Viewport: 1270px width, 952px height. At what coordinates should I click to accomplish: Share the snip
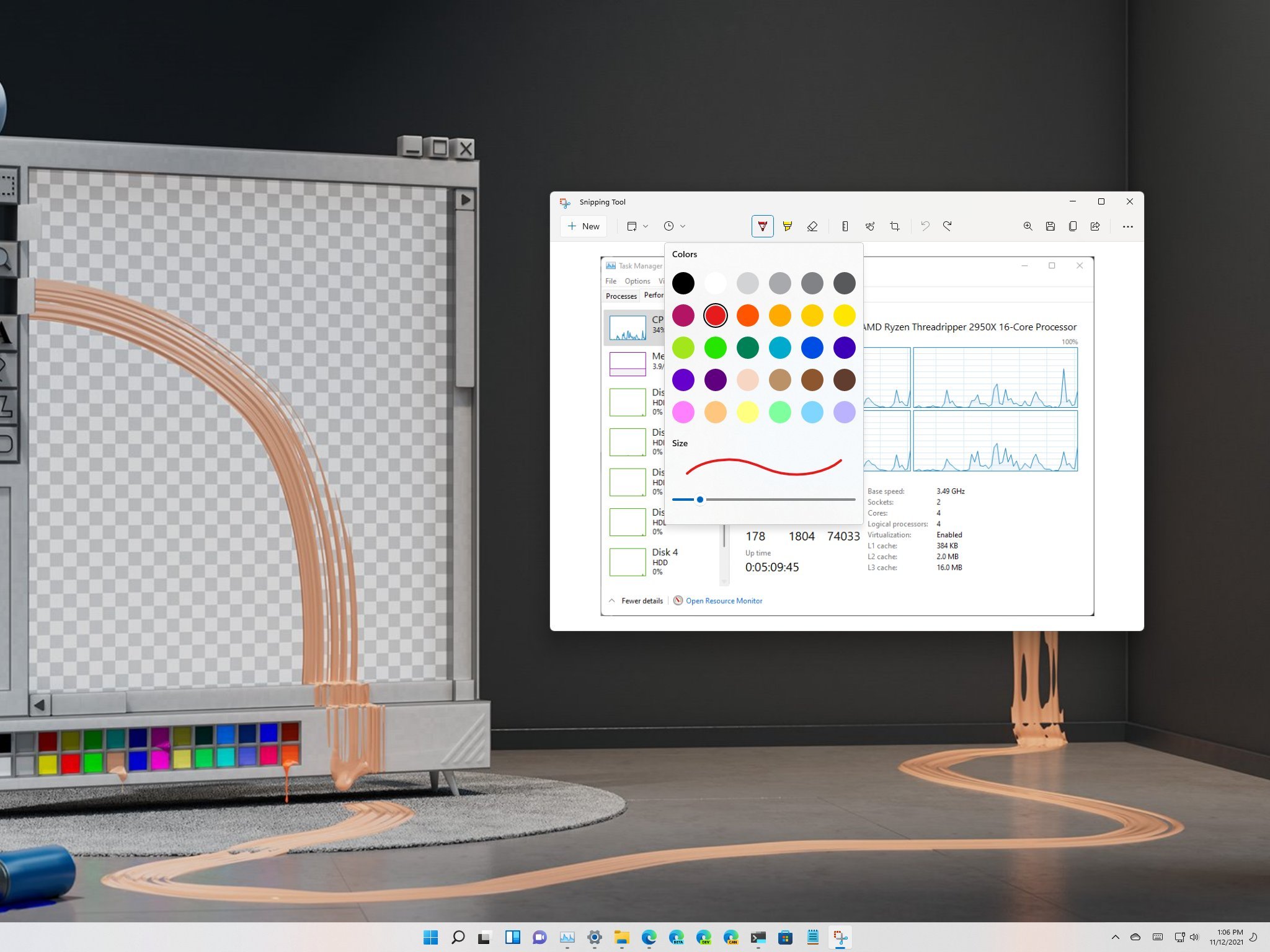(x=1095, y=226)
